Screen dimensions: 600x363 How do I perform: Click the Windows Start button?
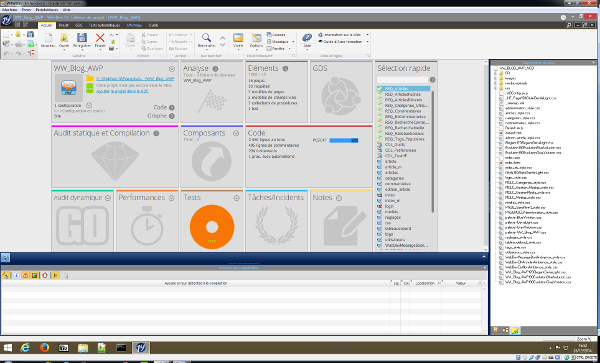[x=8, y=348]
